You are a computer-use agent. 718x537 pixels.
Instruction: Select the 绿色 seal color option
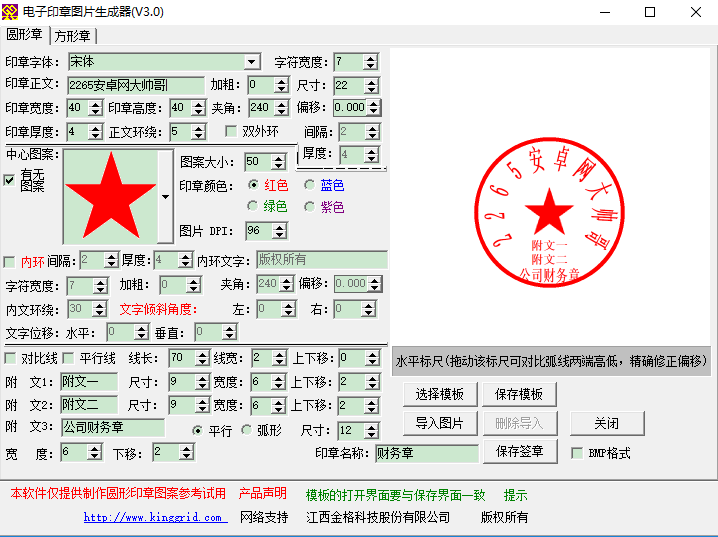tap(252, 207)
